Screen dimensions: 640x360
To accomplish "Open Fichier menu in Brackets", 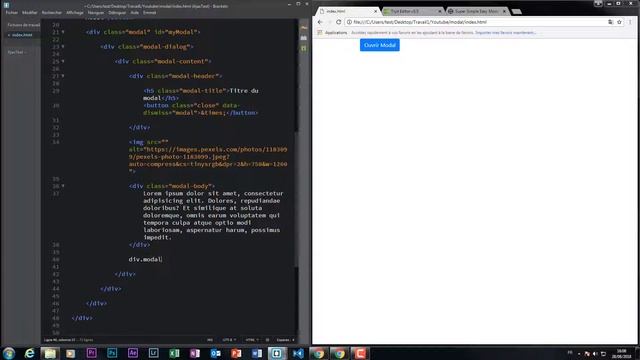I will click(x=12, y=13).
